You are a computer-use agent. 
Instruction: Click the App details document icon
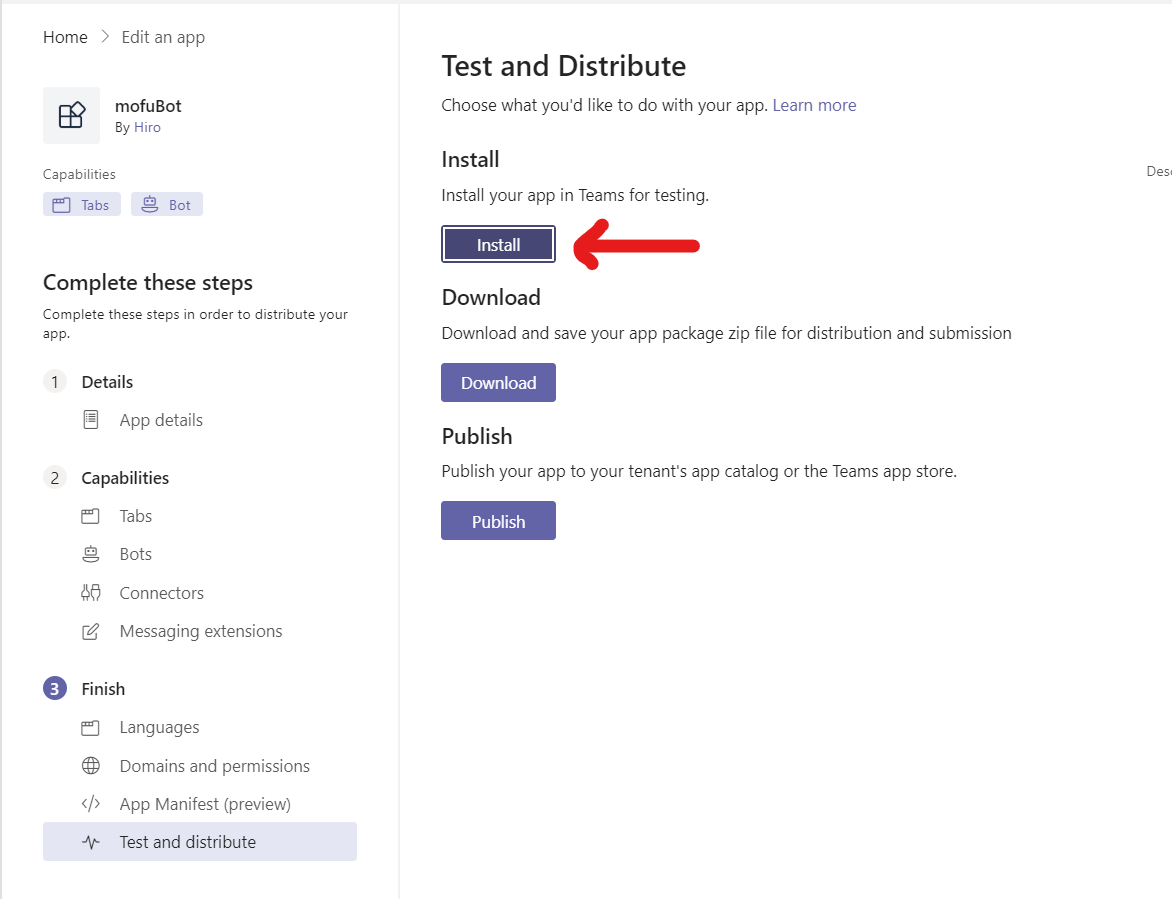90,420
